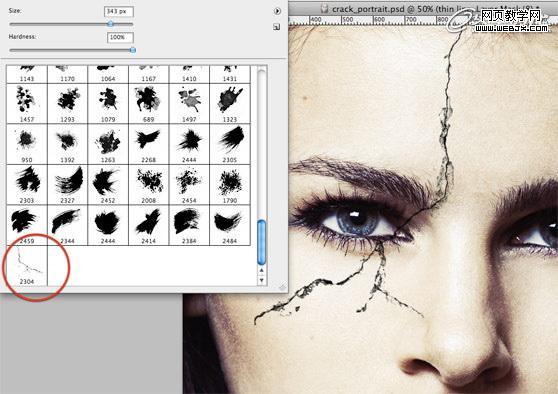The width and height of the screenshot is (558, 394).
Task: Select the 2304 crack brush preset
Action: [x=27, y=266]
